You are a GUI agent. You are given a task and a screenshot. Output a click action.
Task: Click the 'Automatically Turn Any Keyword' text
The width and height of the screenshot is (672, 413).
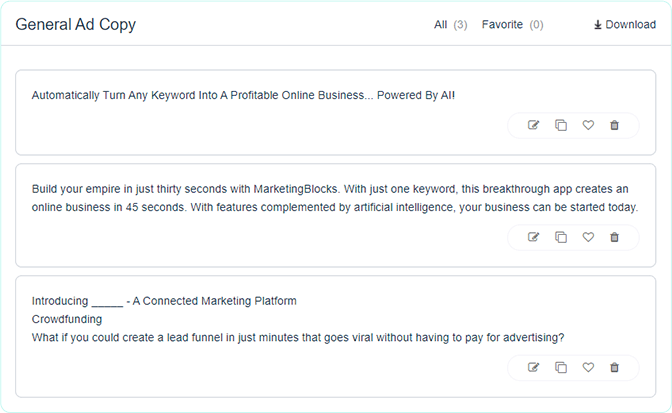coord(243,95)
